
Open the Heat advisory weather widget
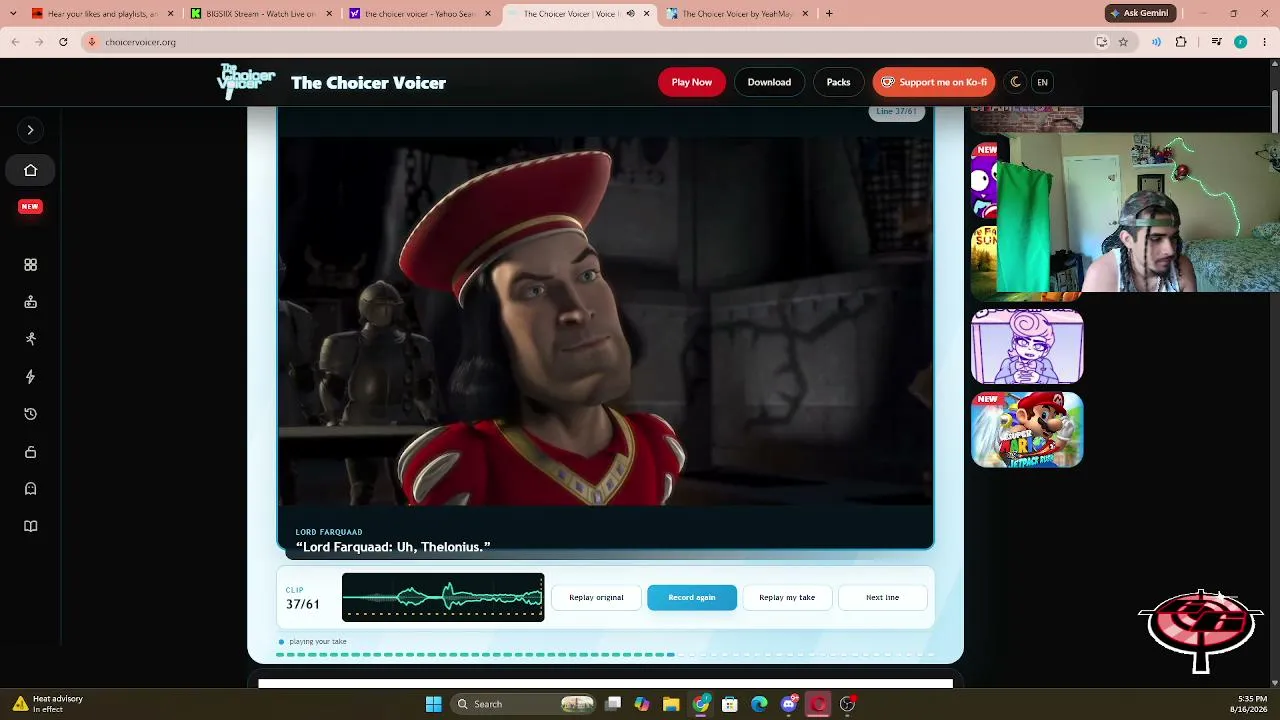pyautogui.click(x=48, y=704)
